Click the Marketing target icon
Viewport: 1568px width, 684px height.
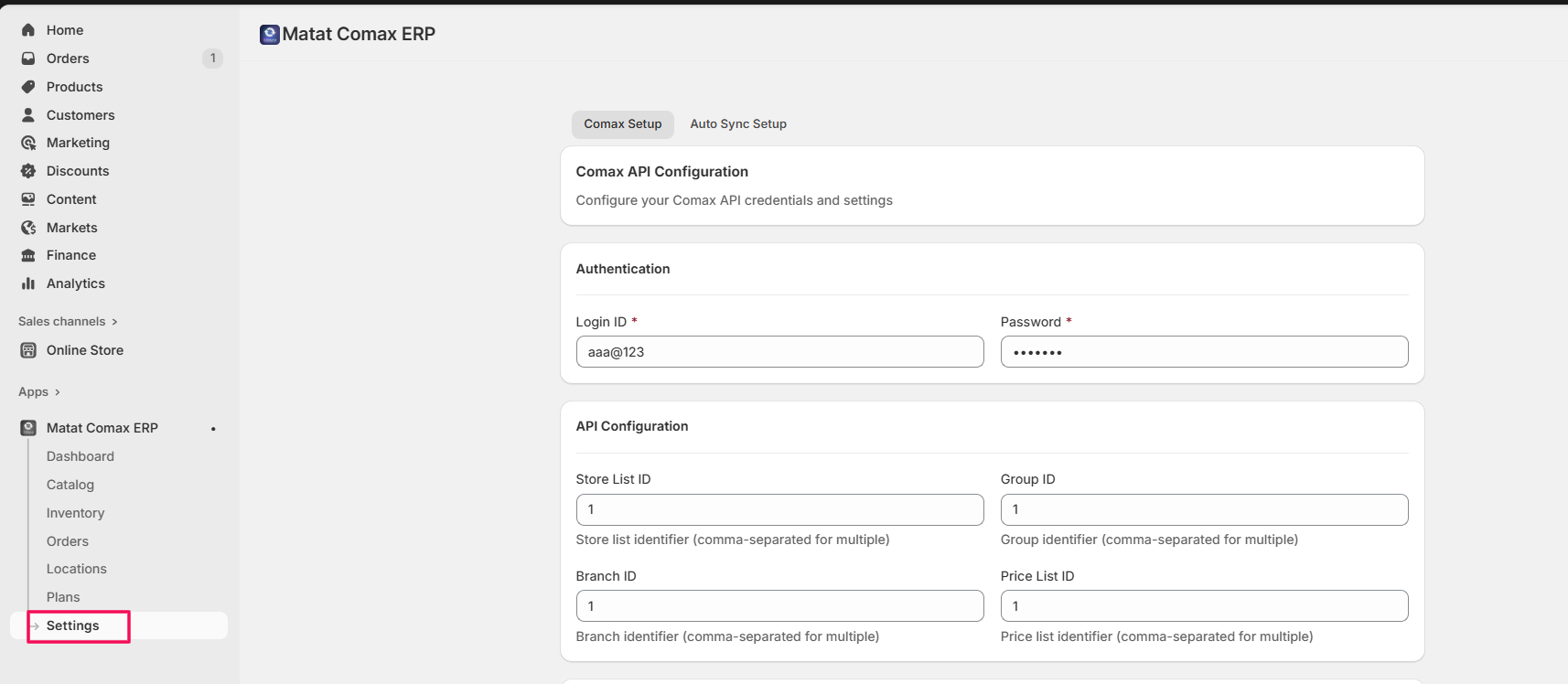tap(28, 144)
